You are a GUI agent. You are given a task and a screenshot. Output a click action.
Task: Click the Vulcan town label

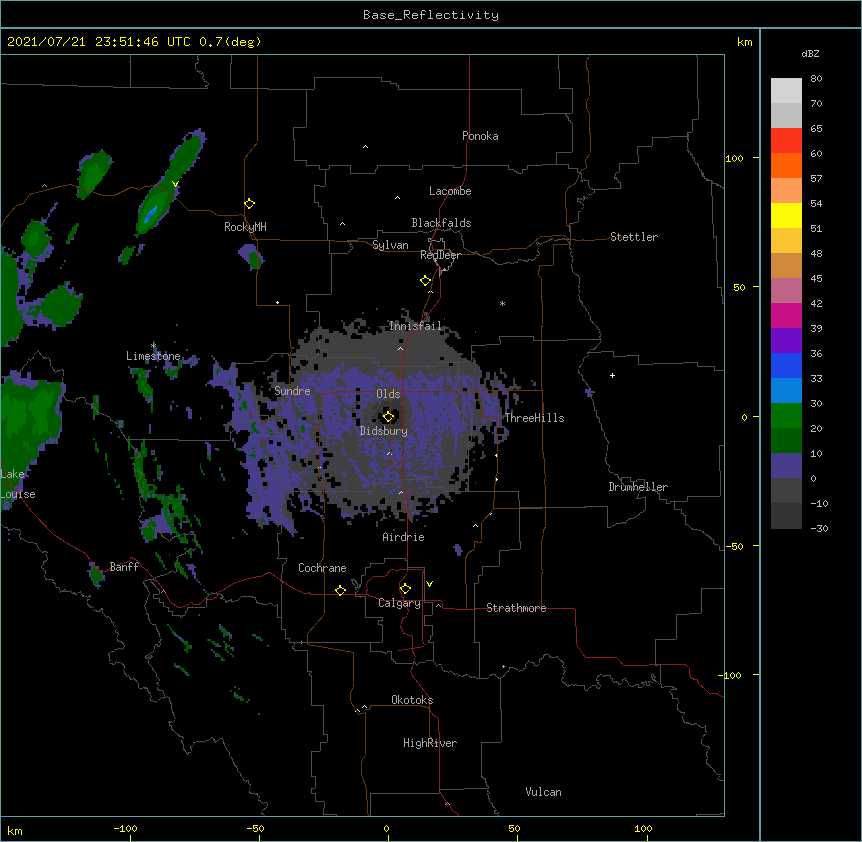point(543,792)
